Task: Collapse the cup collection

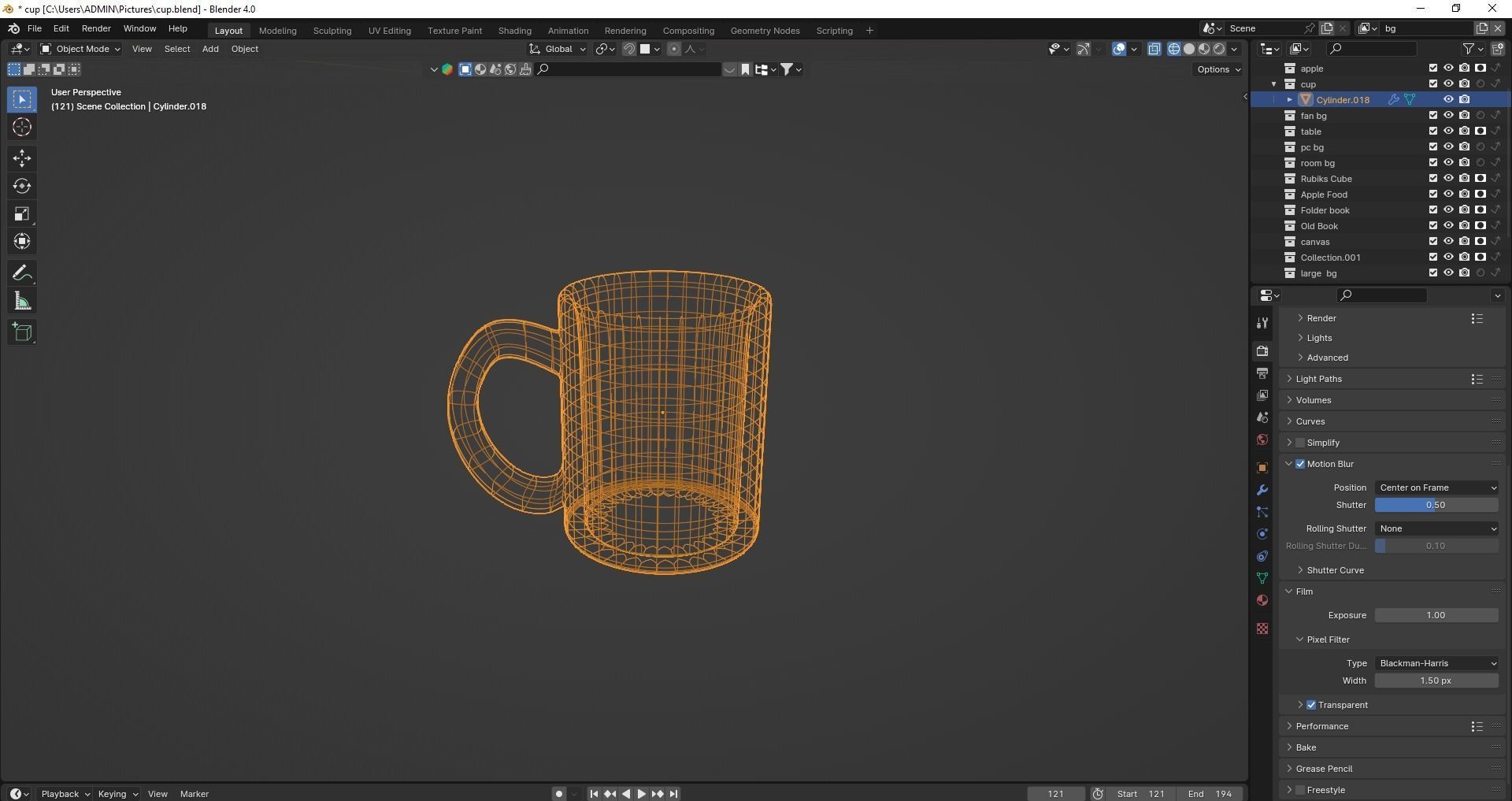Action: click(x=1274, y=84)
